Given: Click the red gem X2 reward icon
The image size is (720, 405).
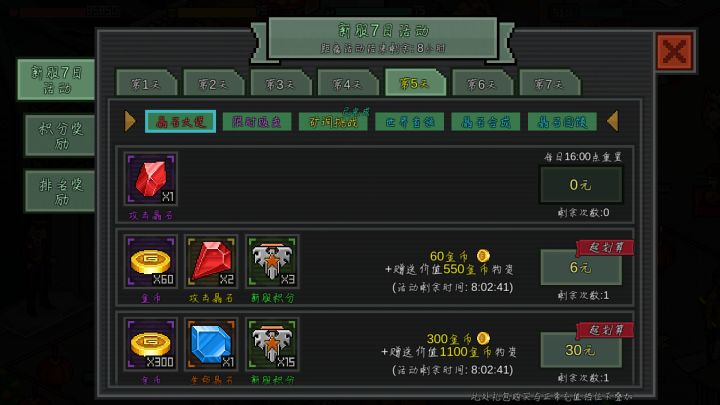Looking at the screenshot, I should click(x=211, y=262).
